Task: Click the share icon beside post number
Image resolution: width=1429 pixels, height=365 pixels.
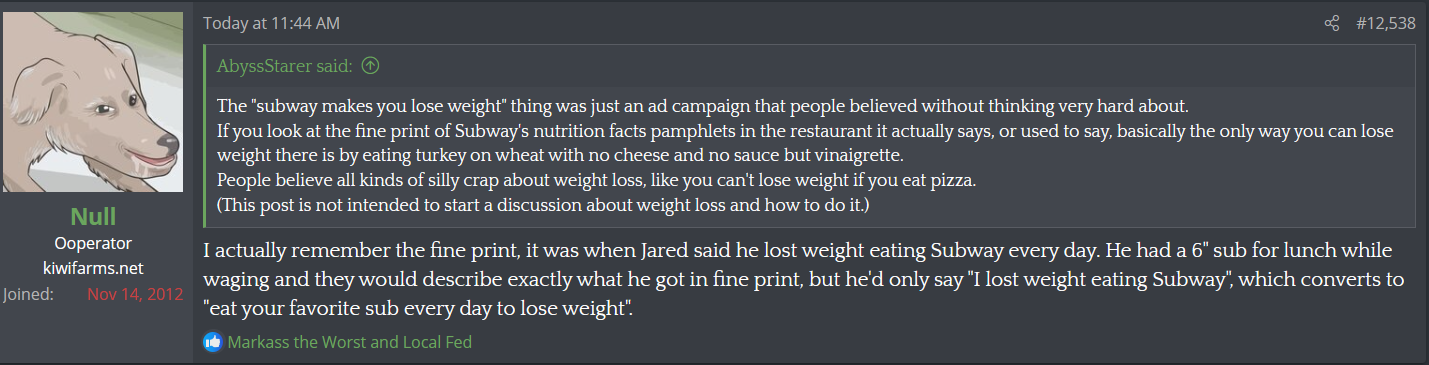Action: [1331, 23]
